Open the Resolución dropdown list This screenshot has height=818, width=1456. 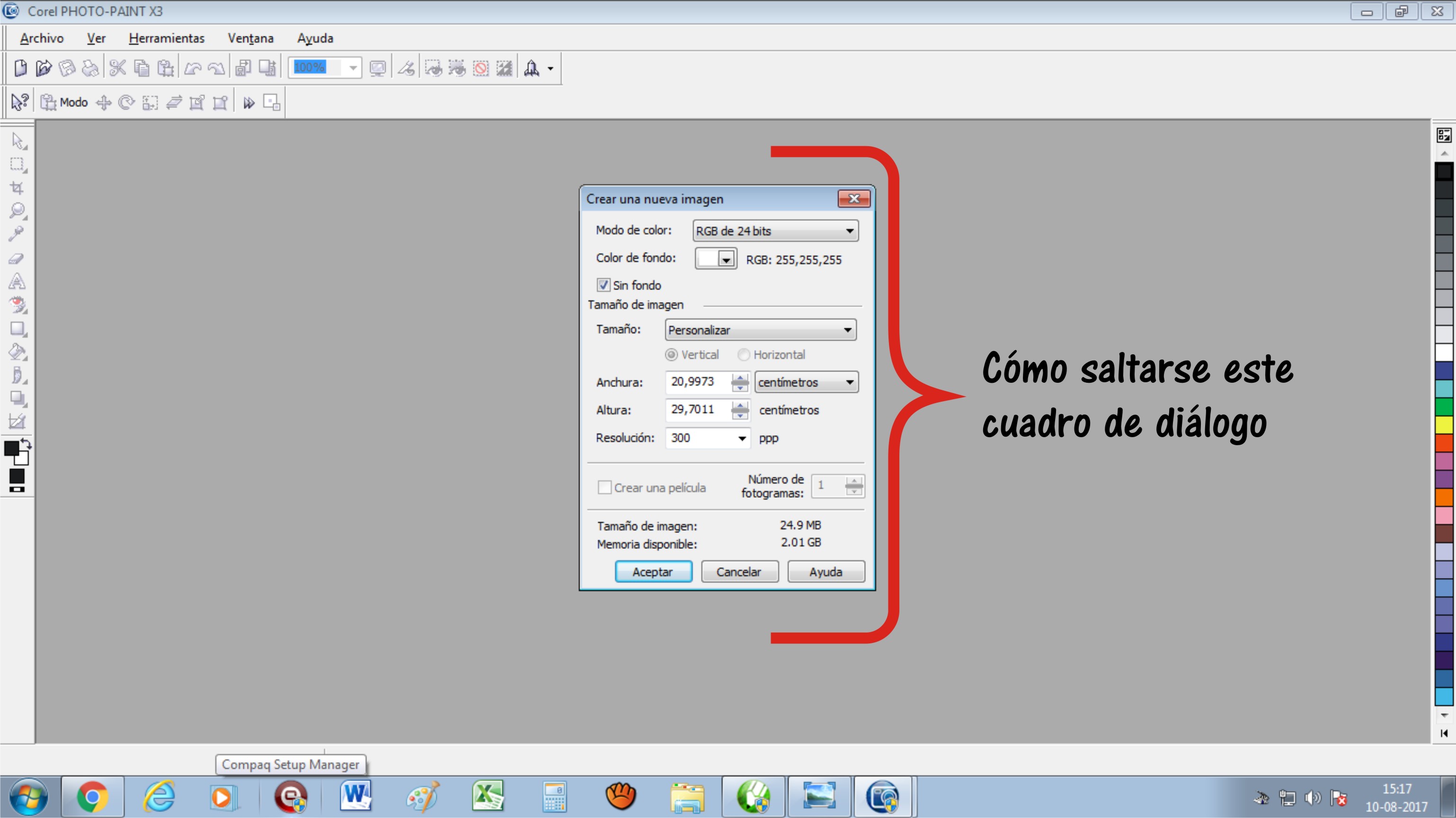tap(742, 439)
